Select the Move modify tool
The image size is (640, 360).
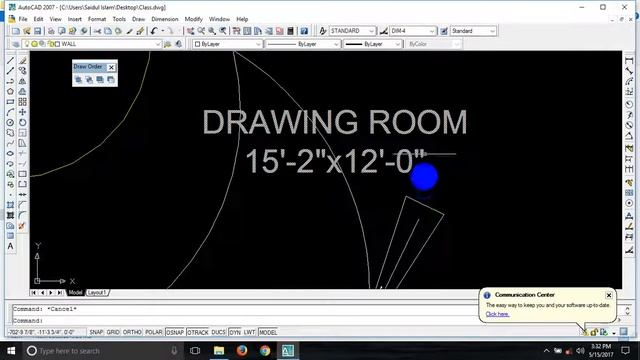[22, 112]
